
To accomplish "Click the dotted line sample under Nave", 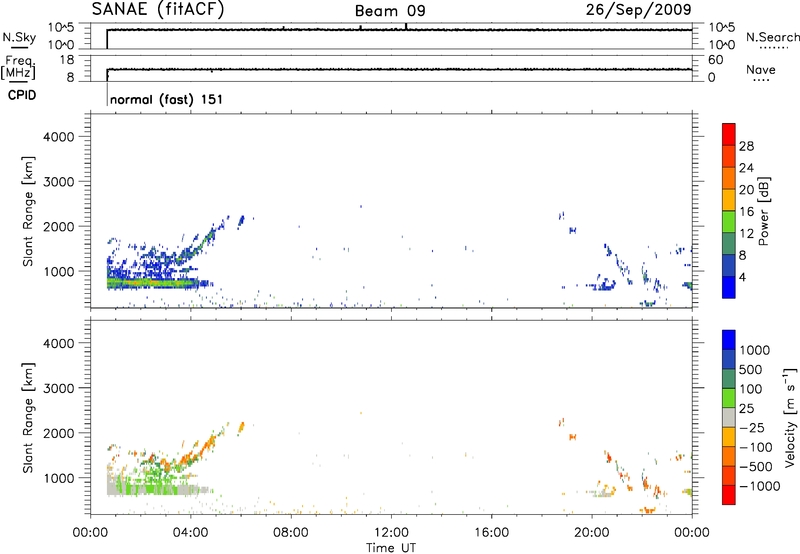I will tap(761, 81).
